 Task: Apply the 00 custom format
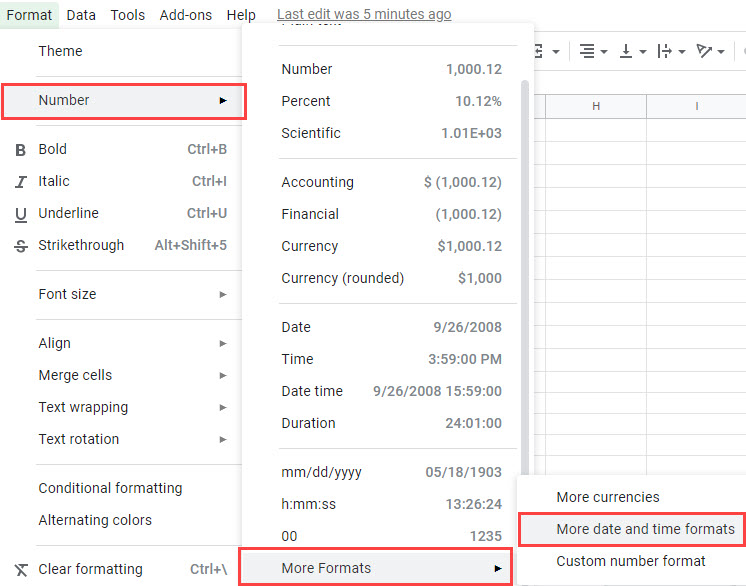tap(391, 536)
